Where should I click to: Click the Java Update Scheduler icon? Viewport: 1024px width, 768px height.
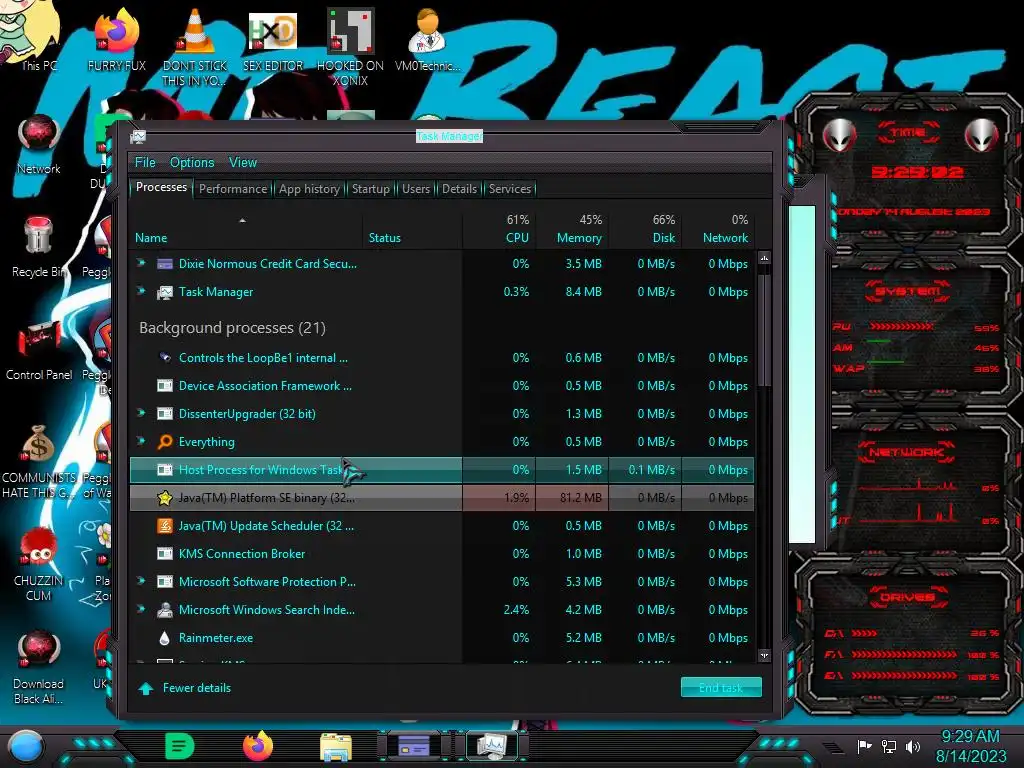pyautogui.click(x=165, y=526)
